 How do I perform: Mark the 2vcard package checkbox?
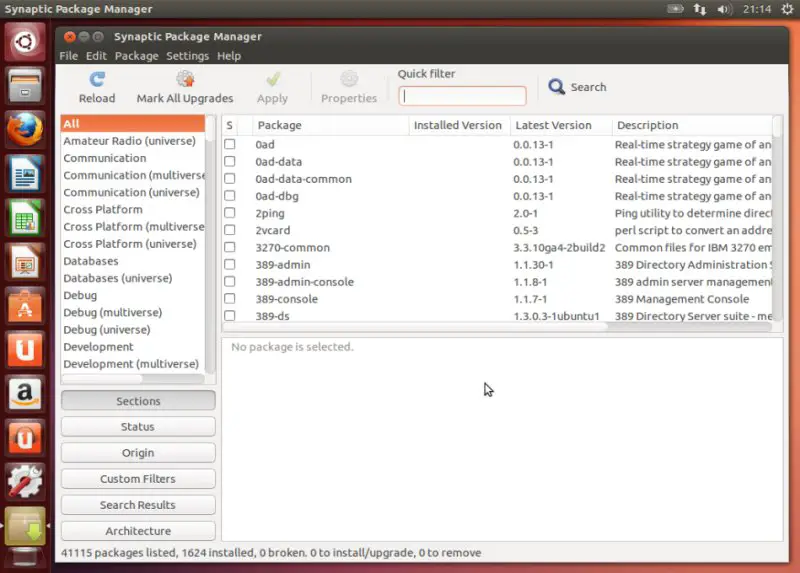click(230, 230)
